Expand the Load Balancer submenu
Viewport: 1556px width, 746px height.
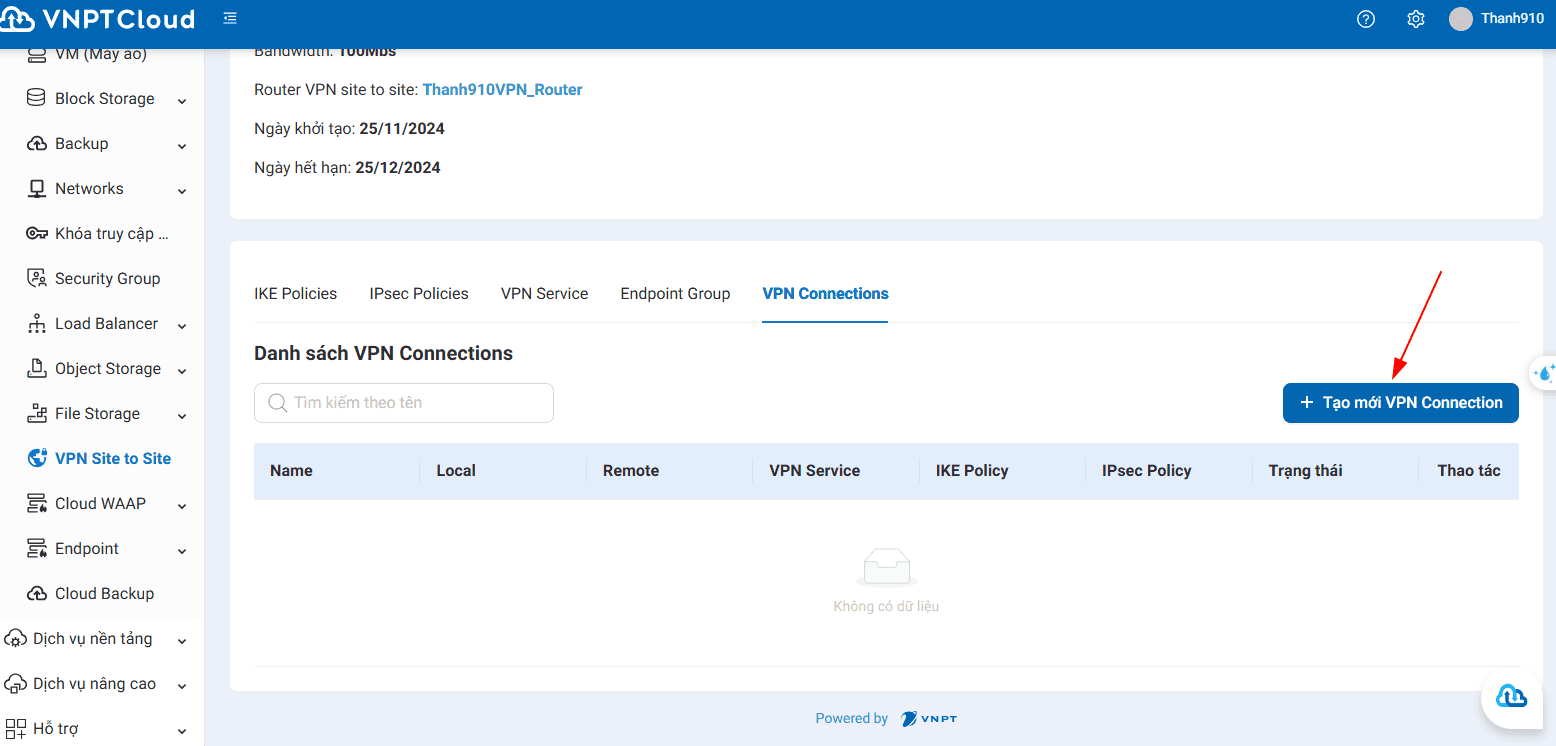pos(182,325)
